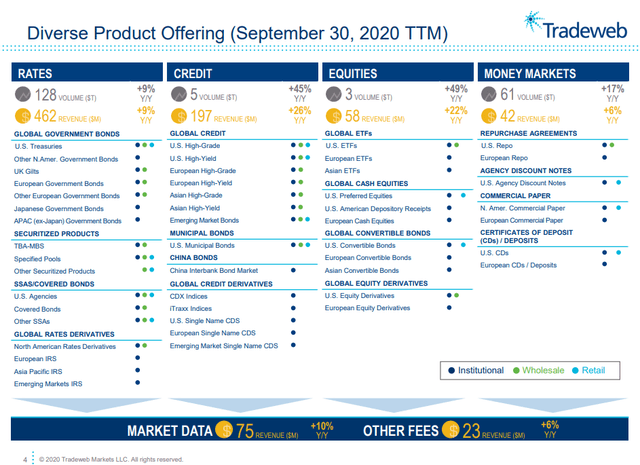Screen dimensions: 640x465
Task: Click the Retail dot beside U.S. CDs
Action: pyautogui.click(x=619, y=253)
